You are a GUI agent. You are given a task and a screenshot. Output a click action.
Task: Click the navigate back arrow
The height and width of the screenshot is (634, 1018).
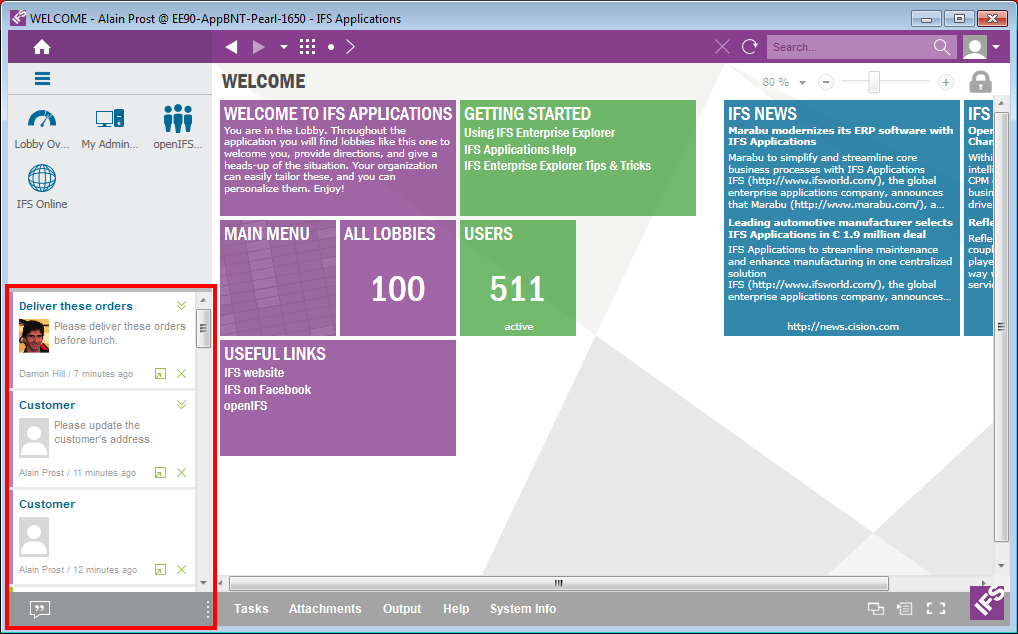click(x=231, y=47)
